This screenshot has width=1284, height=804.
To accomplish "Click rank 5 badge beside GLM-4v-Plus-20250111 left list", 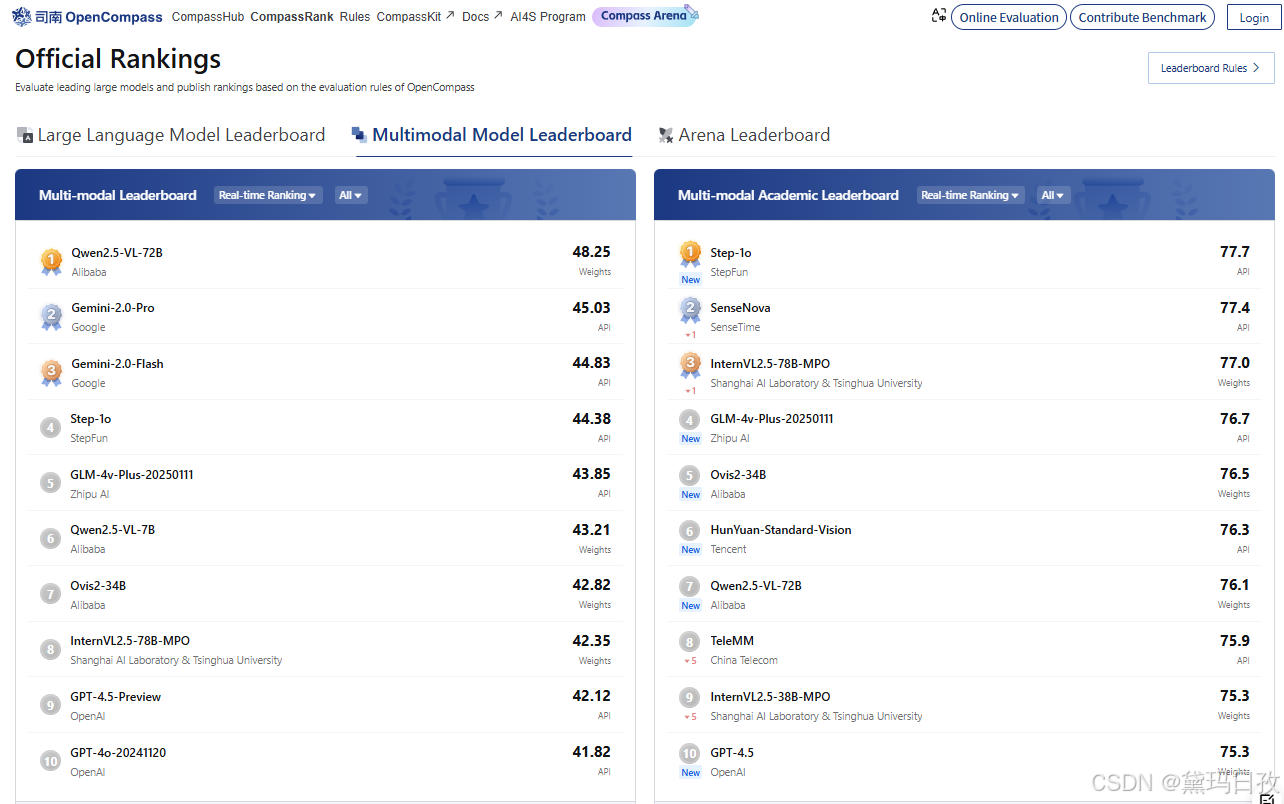I will pyautogui.click(x=50, y=483).
